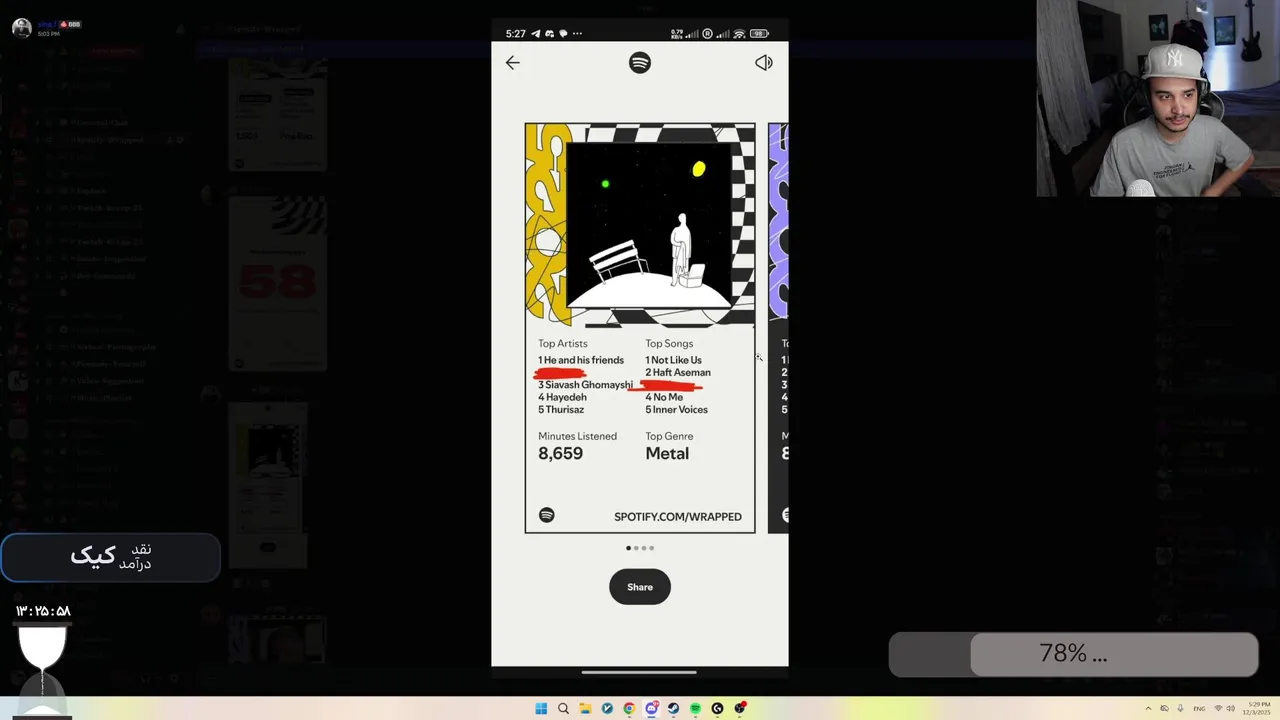Click the 78% progress bar overlay
This screenshot has height=720, width=1280.
pyautogui.click(x=1073, y=654)
